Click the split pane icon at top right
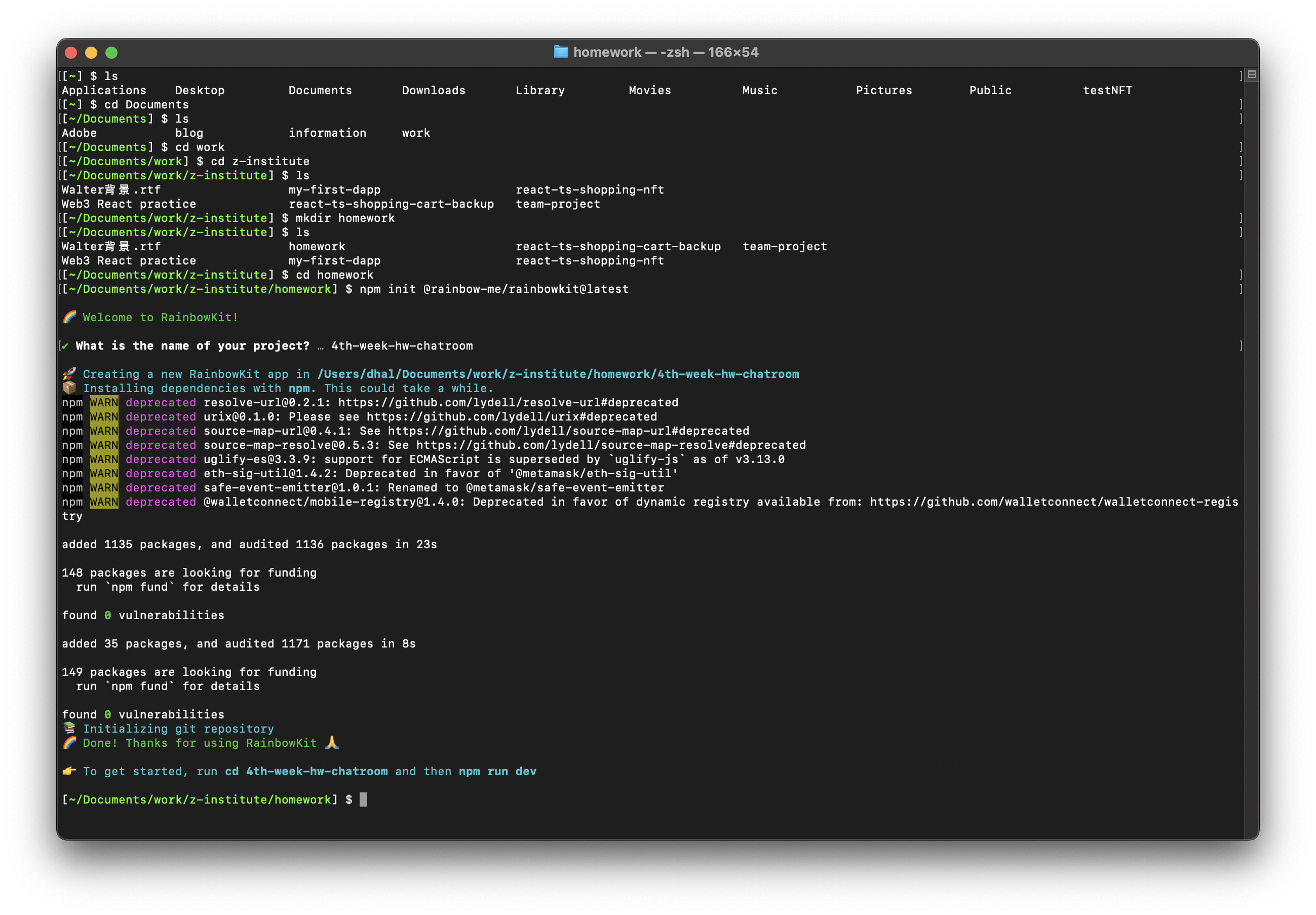Viewport: 1316px width, 915px height. (x=1252, y=74)
